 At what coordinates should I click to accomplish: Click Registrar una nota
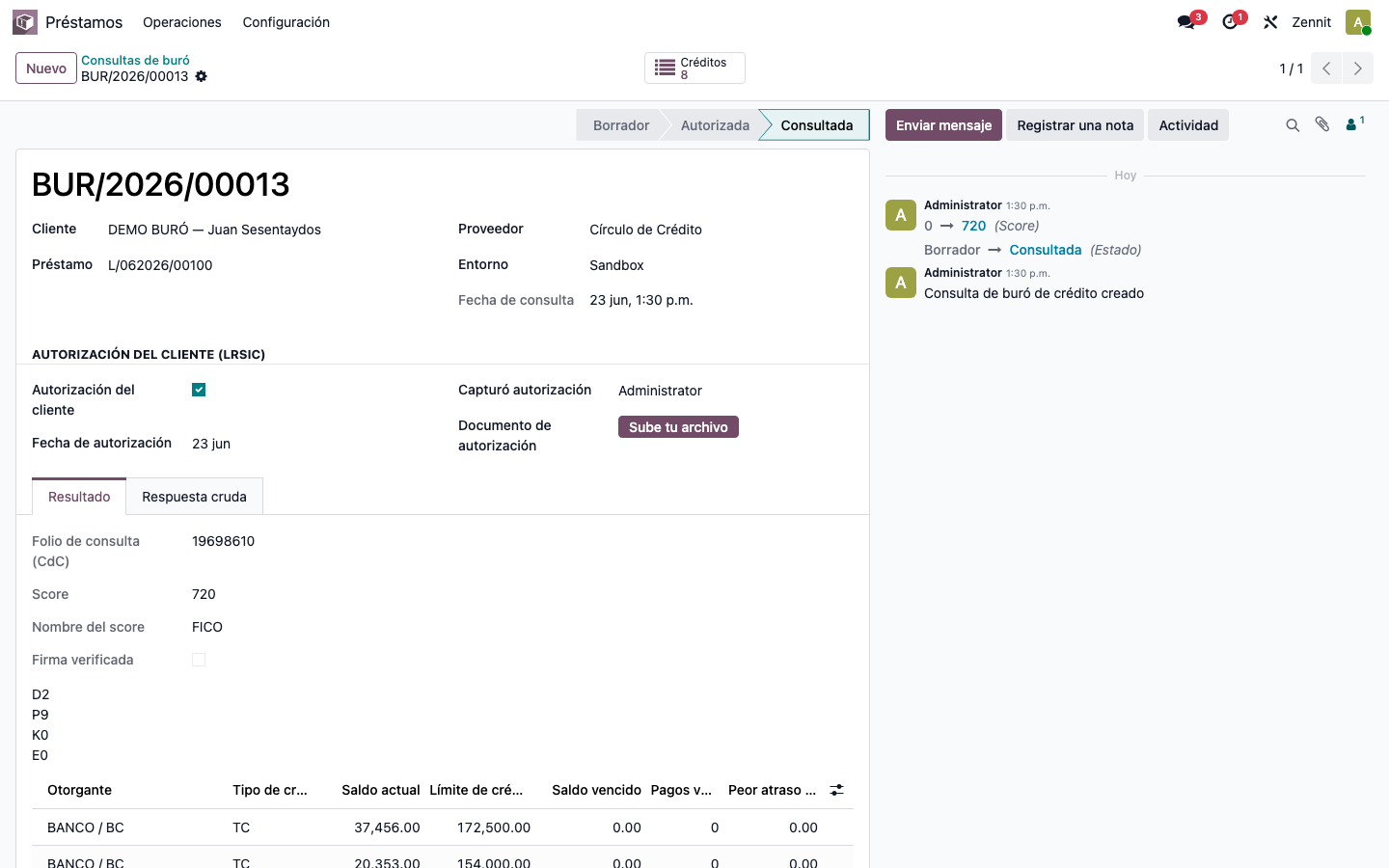pyautogui.click(x=1075, y=125)
